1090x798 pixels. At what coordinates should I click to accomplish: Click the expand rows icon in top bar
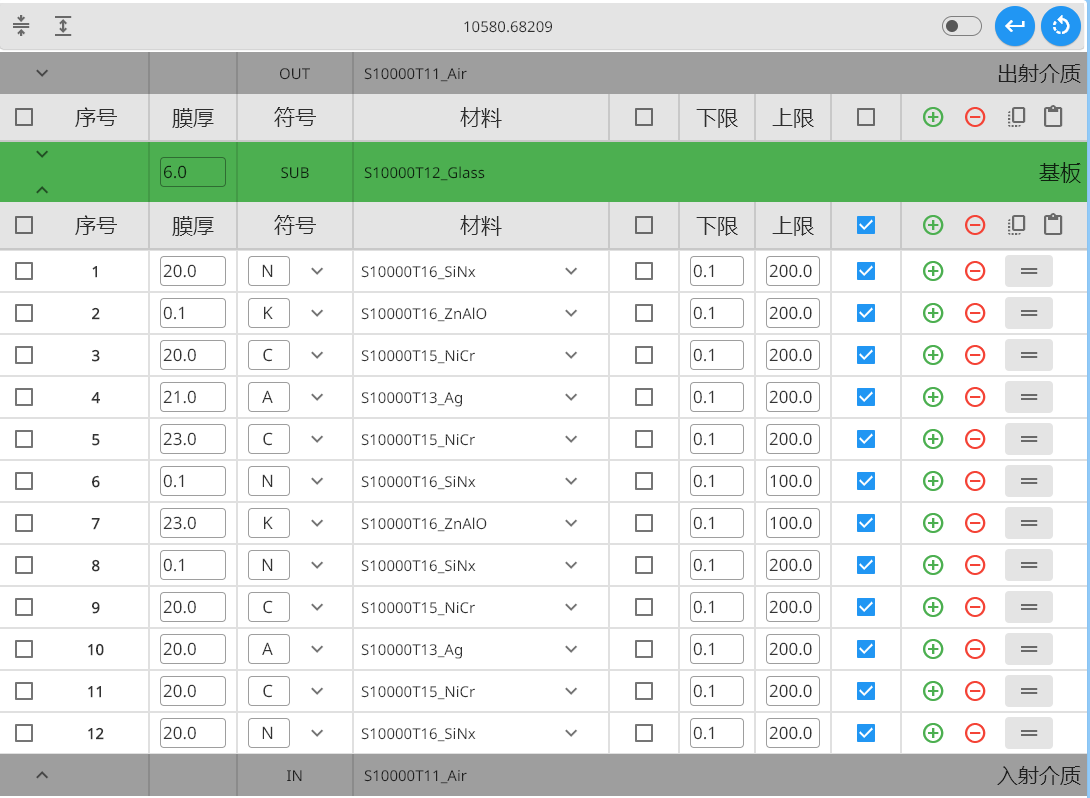coord(63,26)
